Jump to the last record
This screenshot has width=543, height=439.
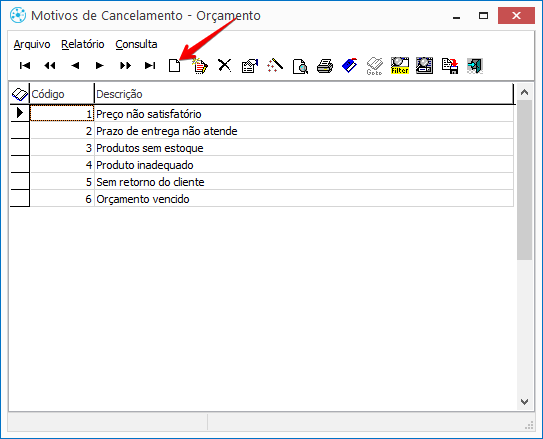pos(150,65)
